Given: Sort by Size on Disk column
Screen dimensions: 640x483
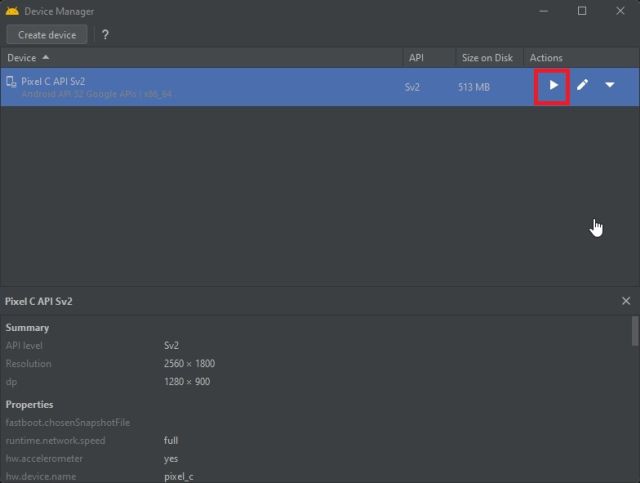Looking at the screenshot, I should (487, 58).
